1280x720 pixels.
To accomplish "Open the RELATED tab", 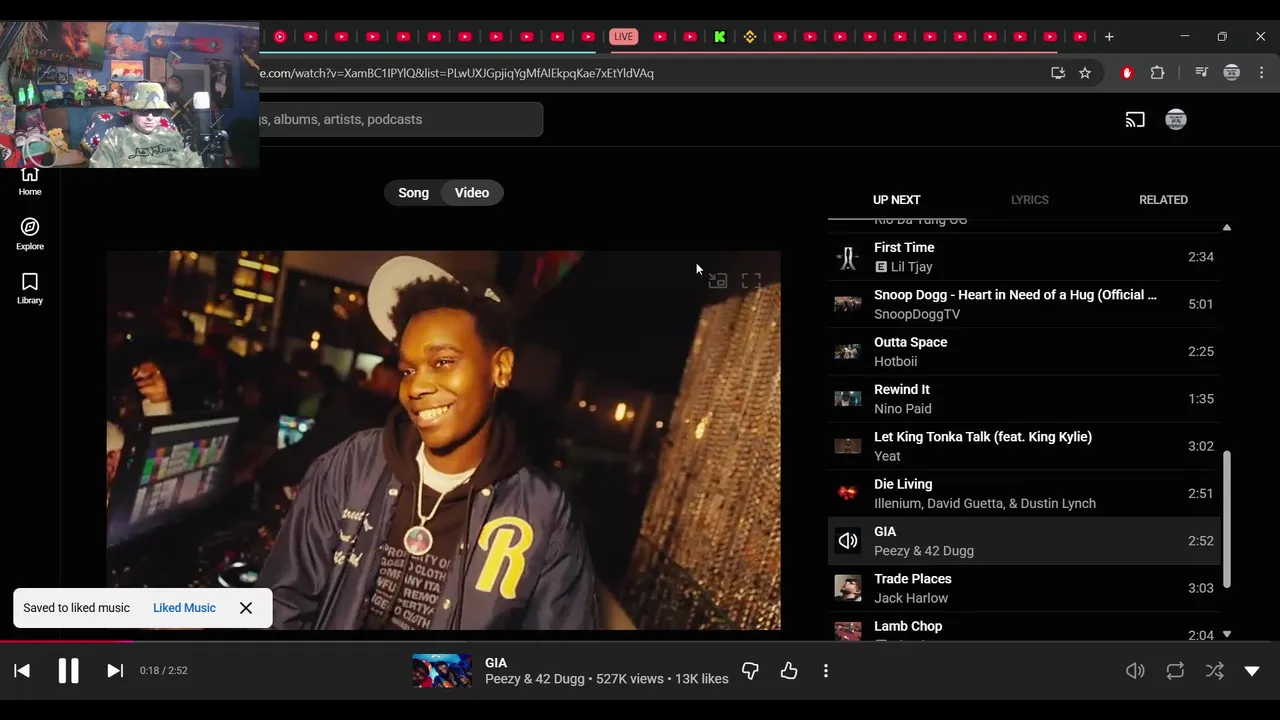I will pos(1163,200).
